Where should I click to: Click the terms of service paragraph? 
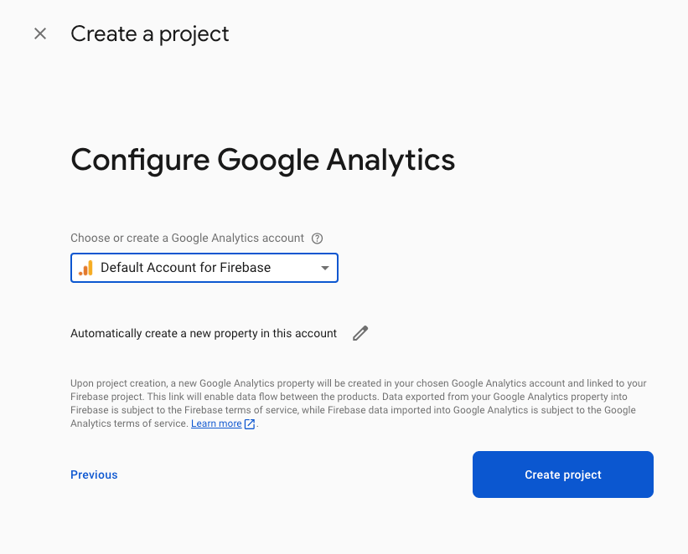point(358,403)
